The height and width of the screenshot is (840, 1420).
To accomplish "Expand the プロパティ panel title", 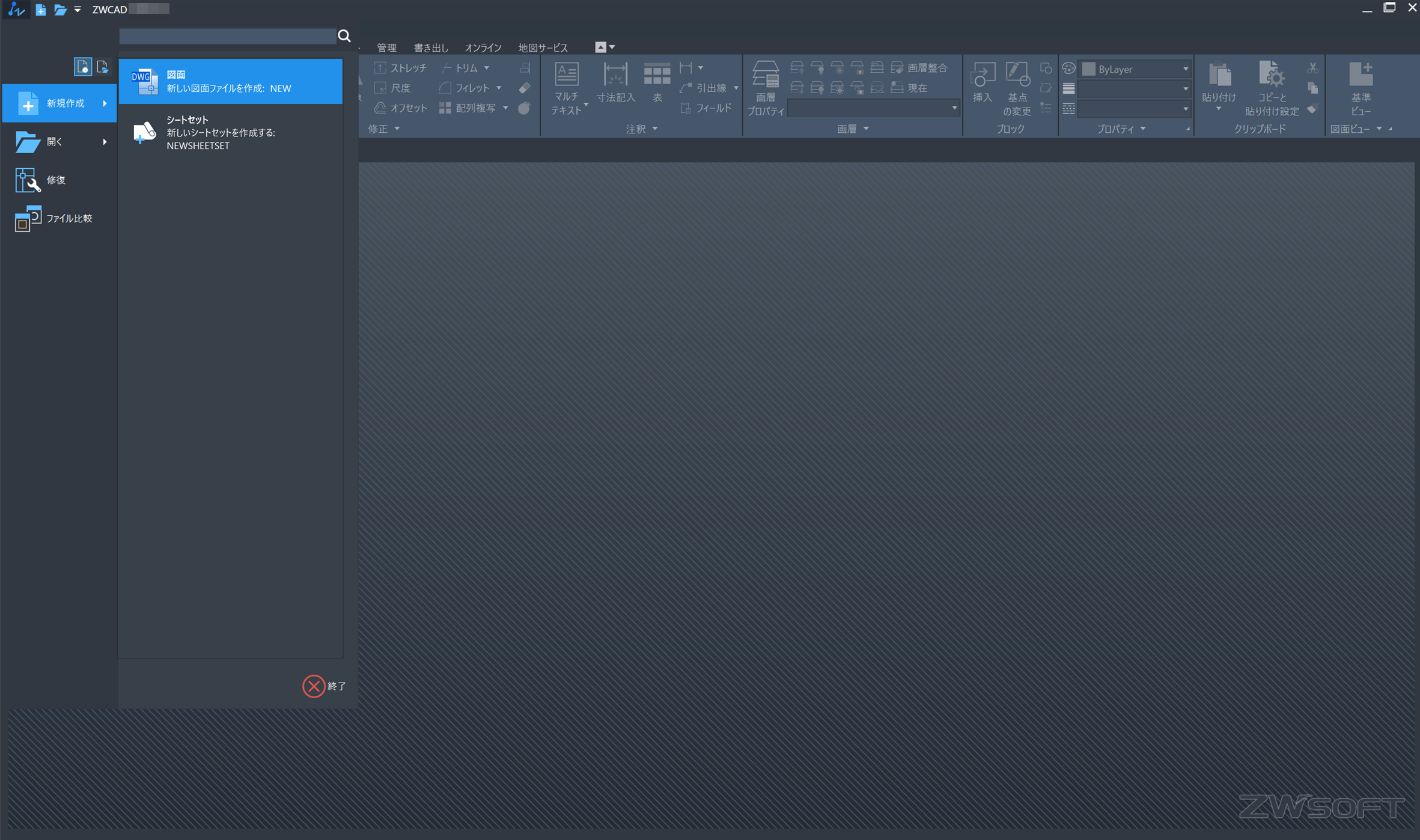I will point(1121,129).
